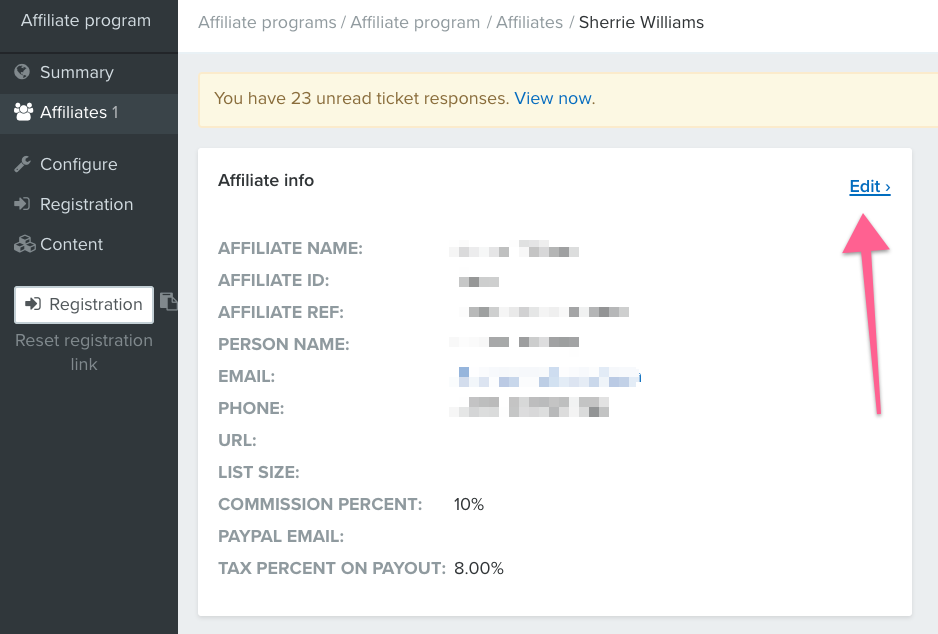Click the Reset registration link text

84,352
